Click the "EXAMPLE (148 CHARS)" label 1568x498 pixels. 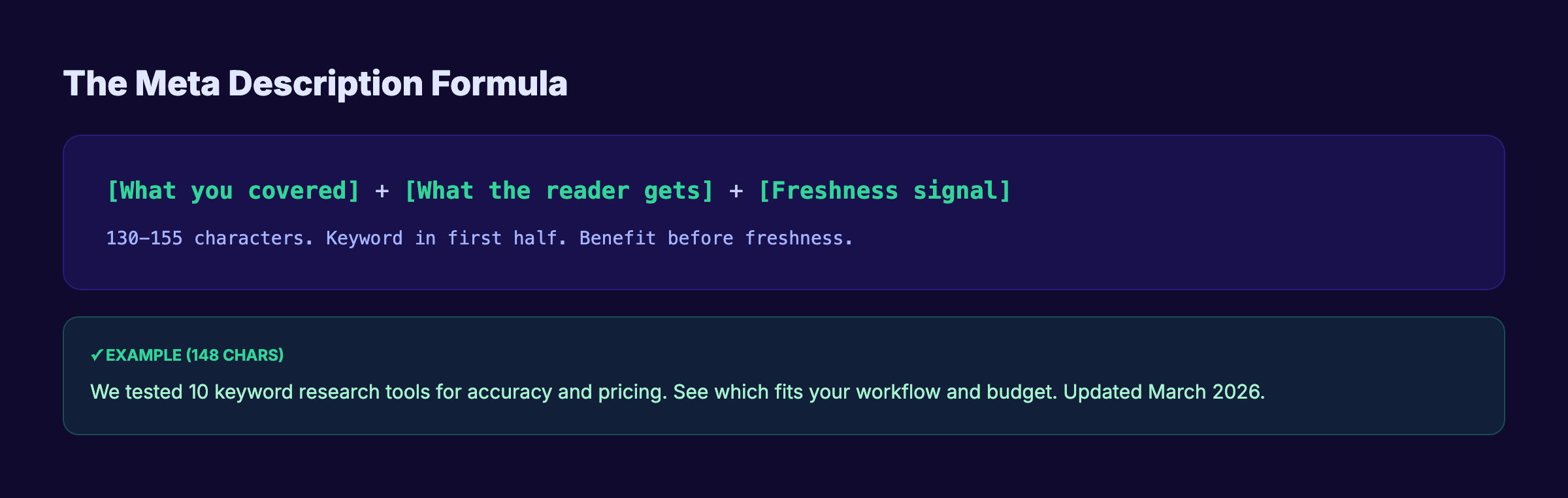(195, 355)
